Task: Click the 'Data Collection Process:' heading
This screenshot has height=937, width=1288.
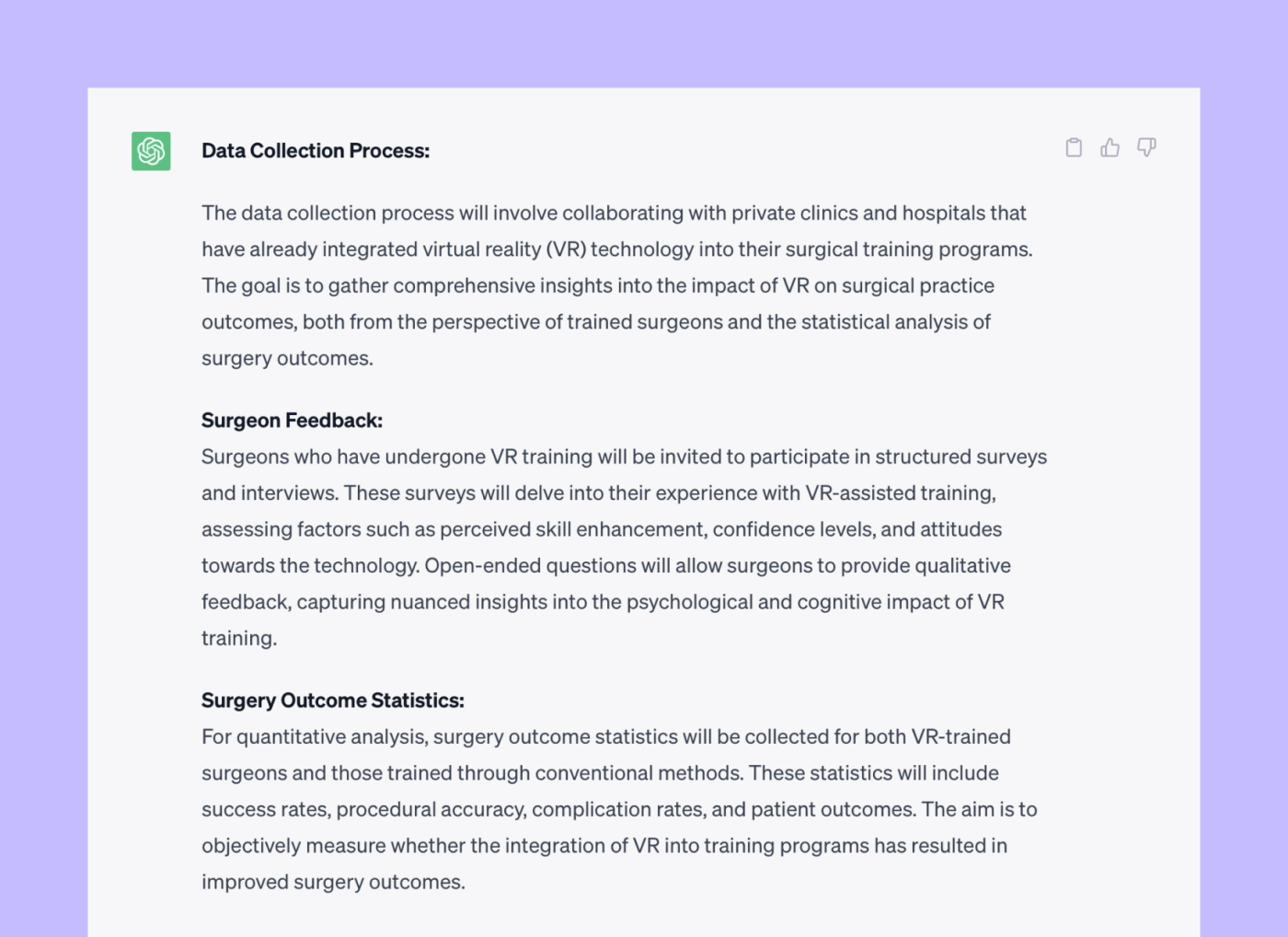Action: coord(316,150)
